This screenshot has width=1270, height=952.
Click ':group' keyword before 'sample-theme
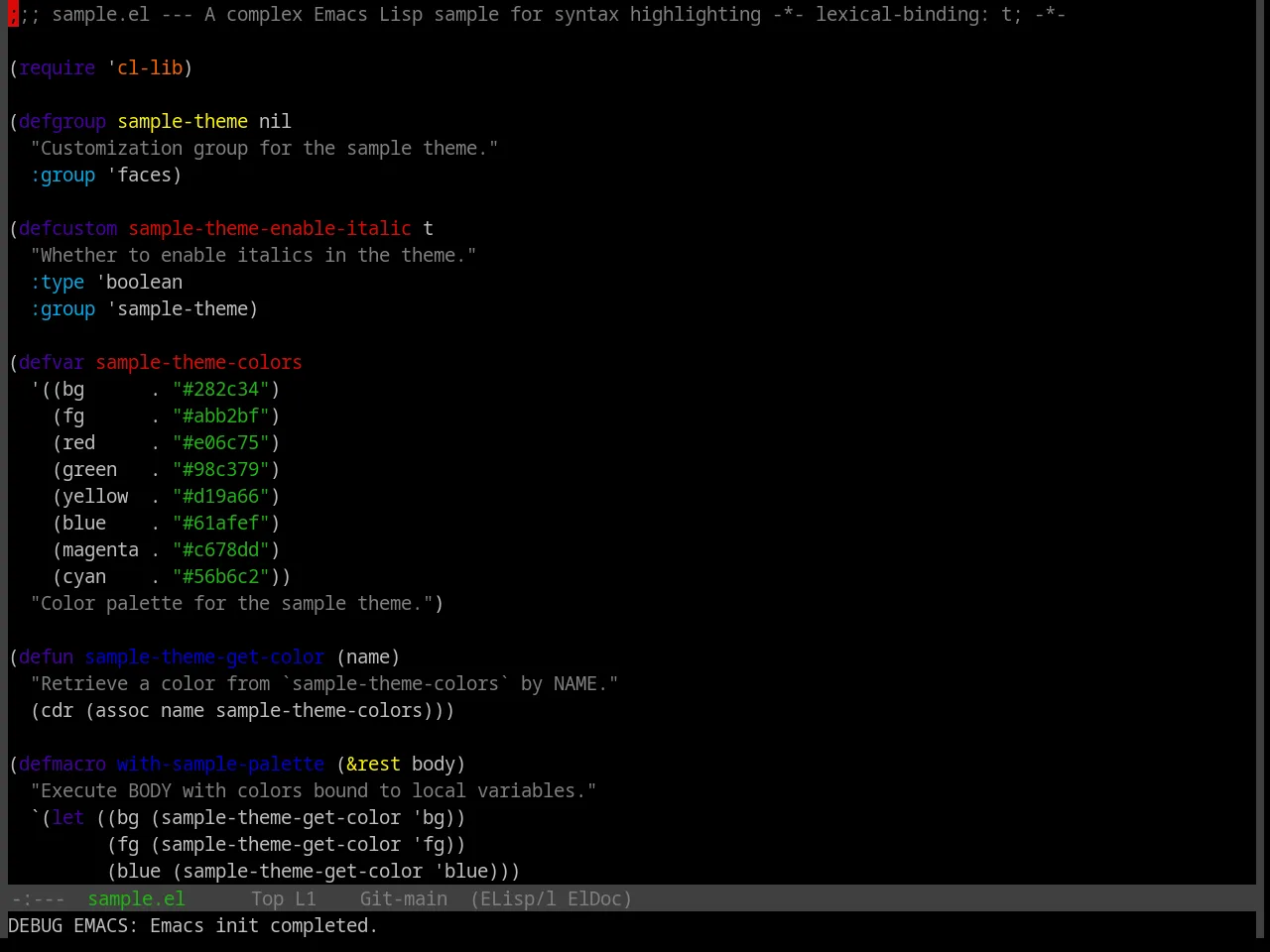click(x=63, y=308)
